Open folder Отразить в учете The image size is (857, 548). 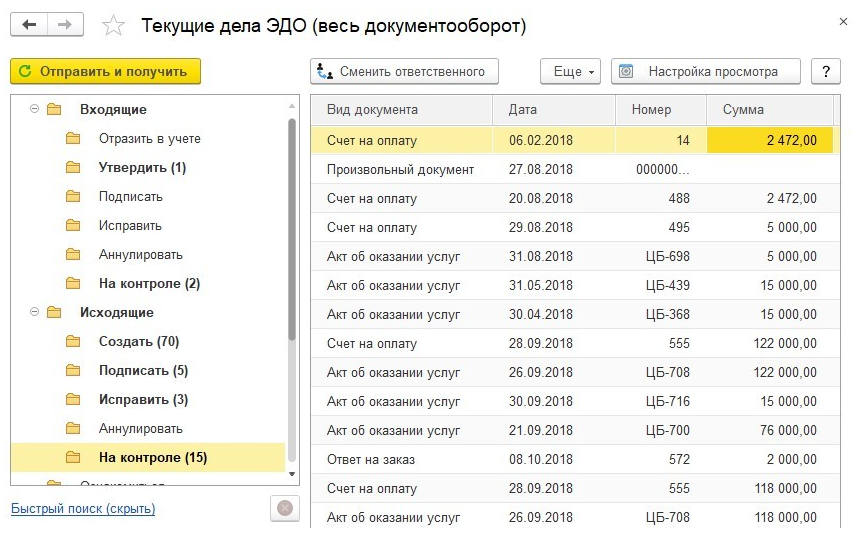coord(149,139)
